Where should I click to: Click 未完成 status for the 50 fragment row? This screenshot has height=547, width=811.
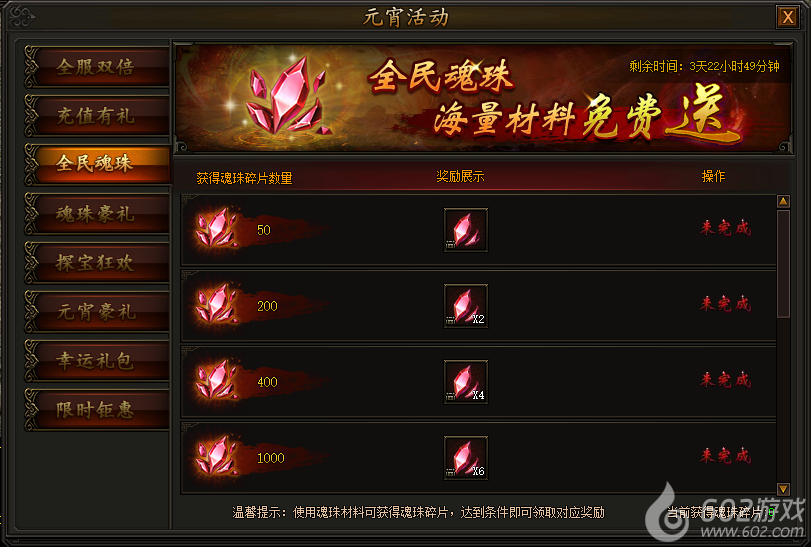pos(726,228)
